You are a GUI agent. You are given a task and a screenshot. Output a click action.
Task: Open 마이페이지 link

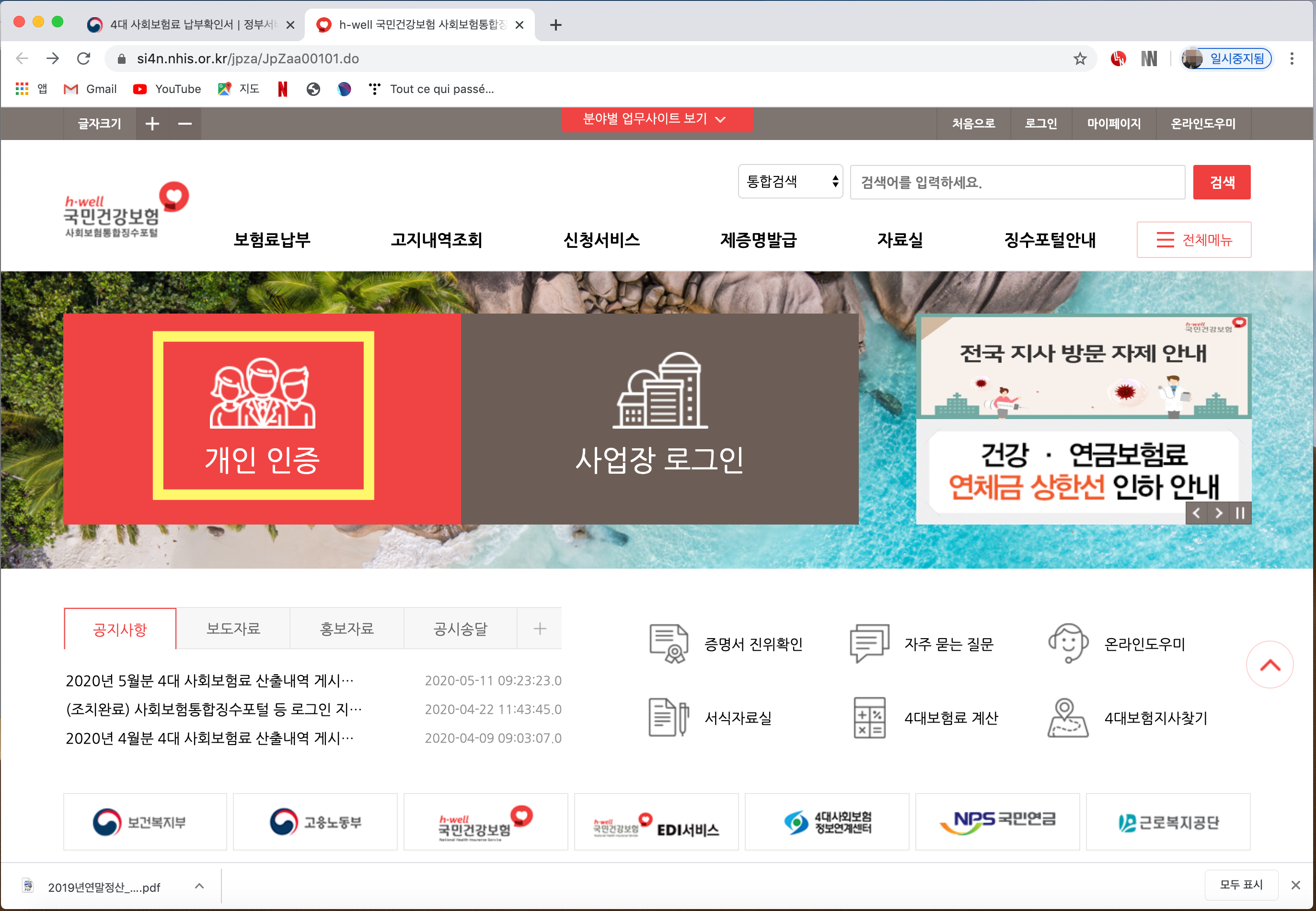1113,123
